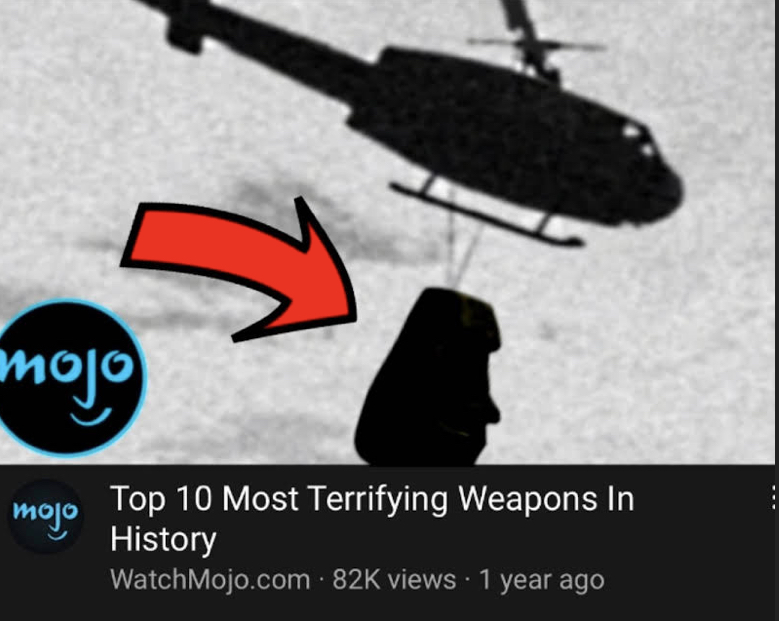This screenshot has height=621, width=779.
Task: Open the WatchMojo channel avatar icon
Action: tap(46, 517)
